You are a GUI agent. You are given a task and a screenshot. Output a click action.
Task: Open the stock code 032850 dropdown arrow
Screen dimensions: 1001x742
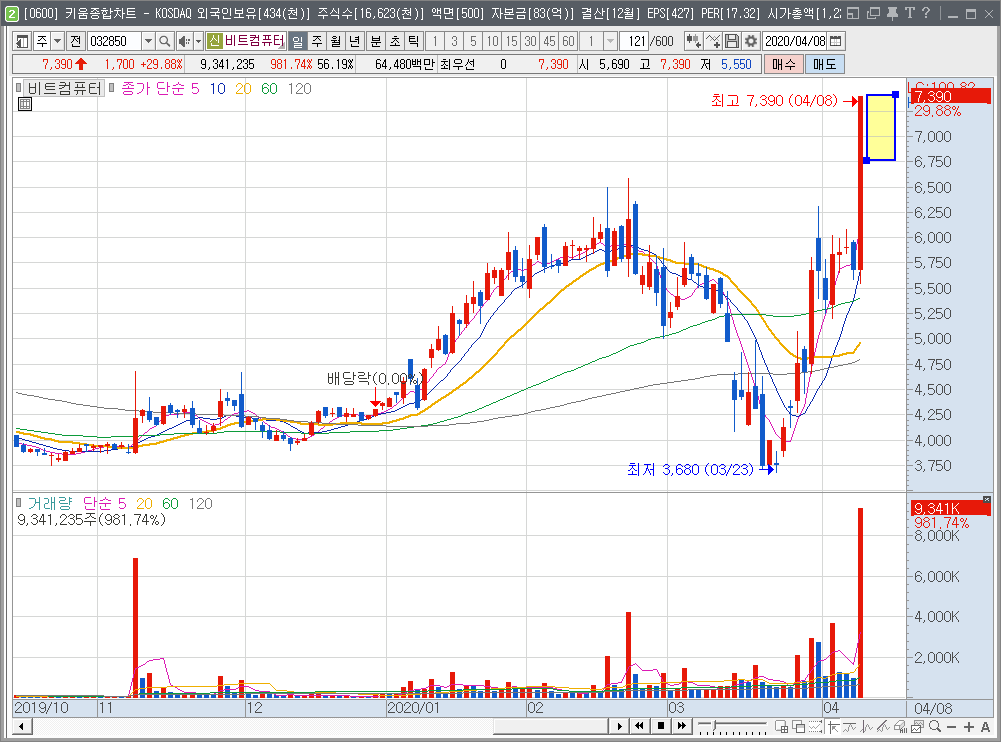pos(148,42)
